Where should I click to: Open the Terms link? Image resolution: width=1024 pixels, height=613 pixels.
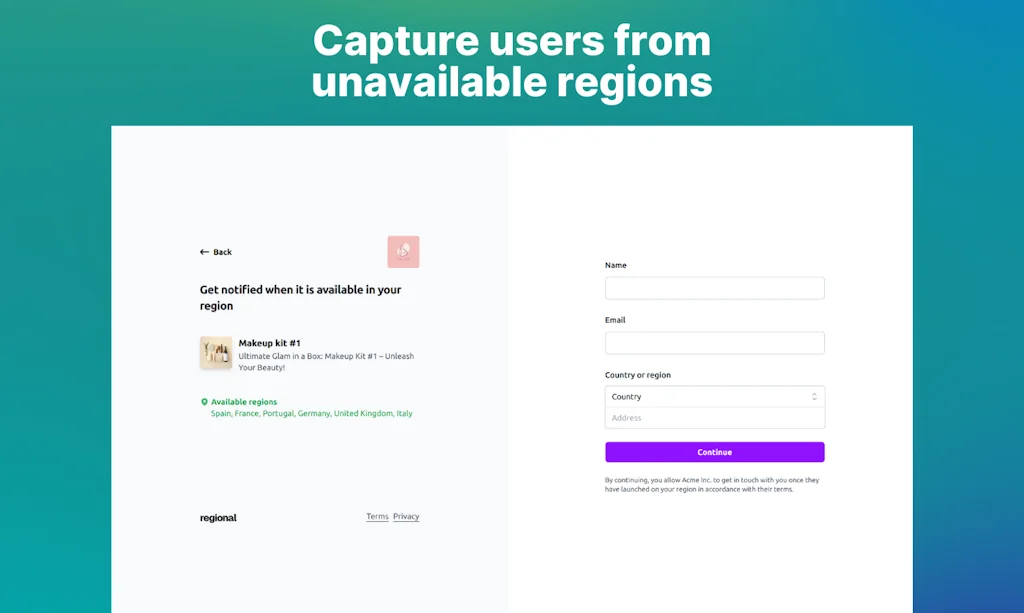point(377,516)
